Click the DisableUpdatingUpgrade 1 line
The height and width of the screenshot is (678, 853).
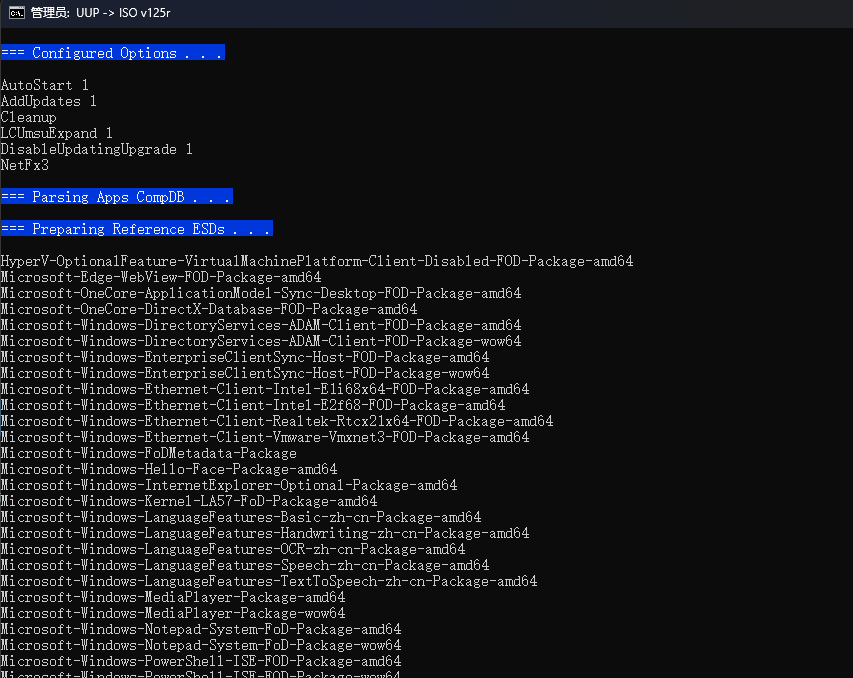click(97, 149)
